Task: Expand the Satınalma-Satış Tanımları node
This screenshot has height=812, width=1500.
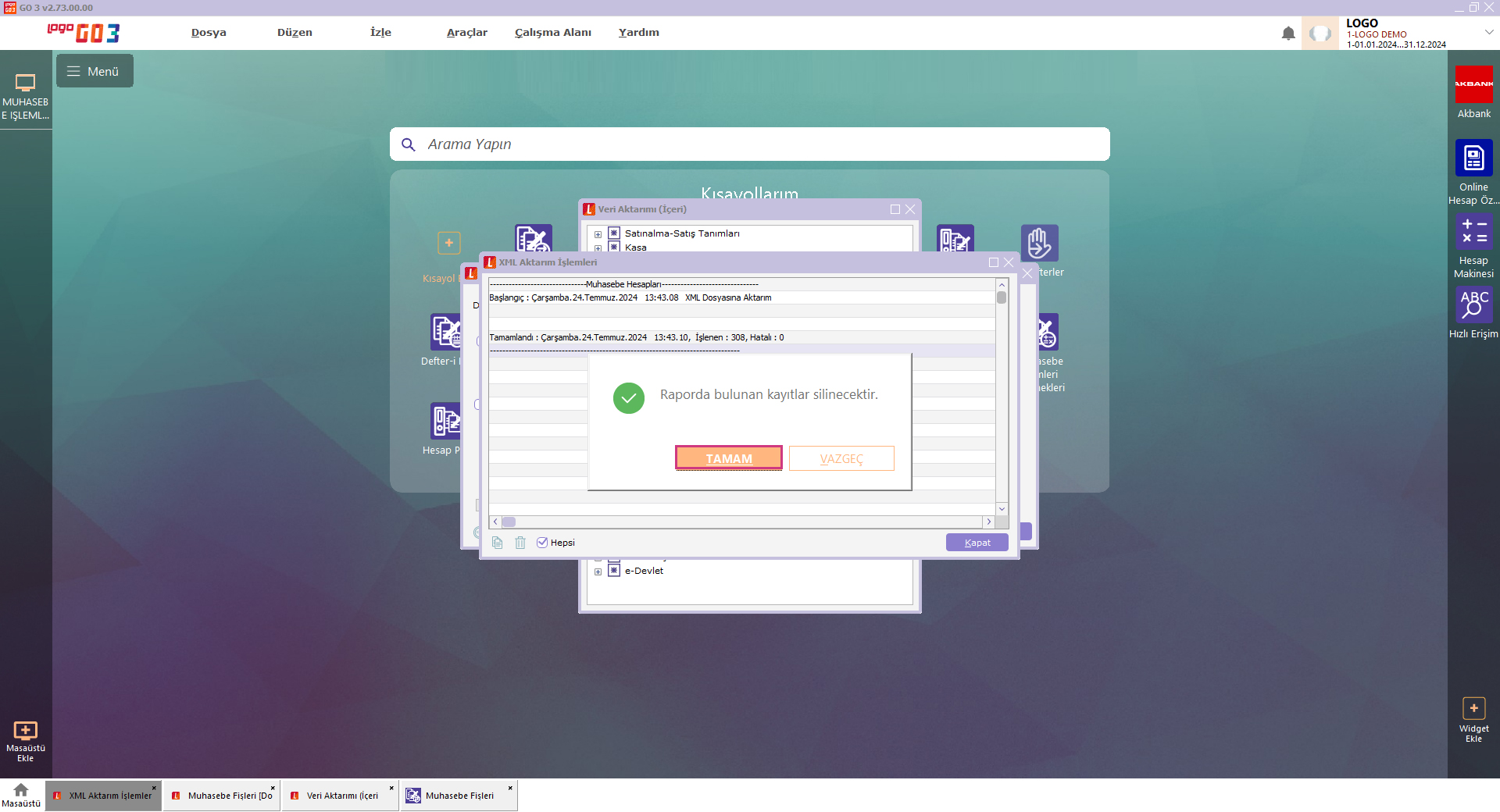Action: click(x=598, y=234)
